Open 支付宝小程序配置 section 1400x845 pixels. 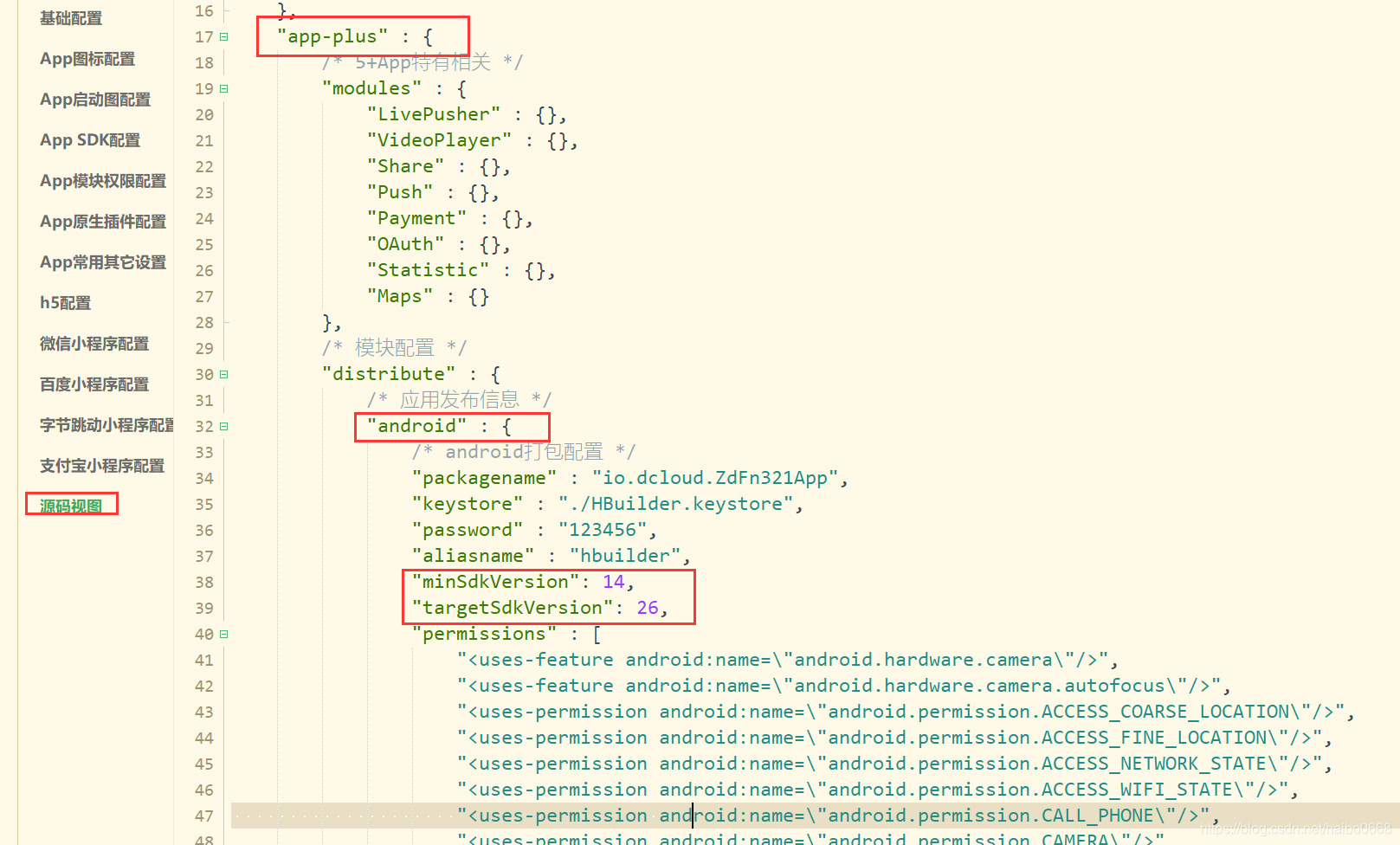(x=102, y=466)
